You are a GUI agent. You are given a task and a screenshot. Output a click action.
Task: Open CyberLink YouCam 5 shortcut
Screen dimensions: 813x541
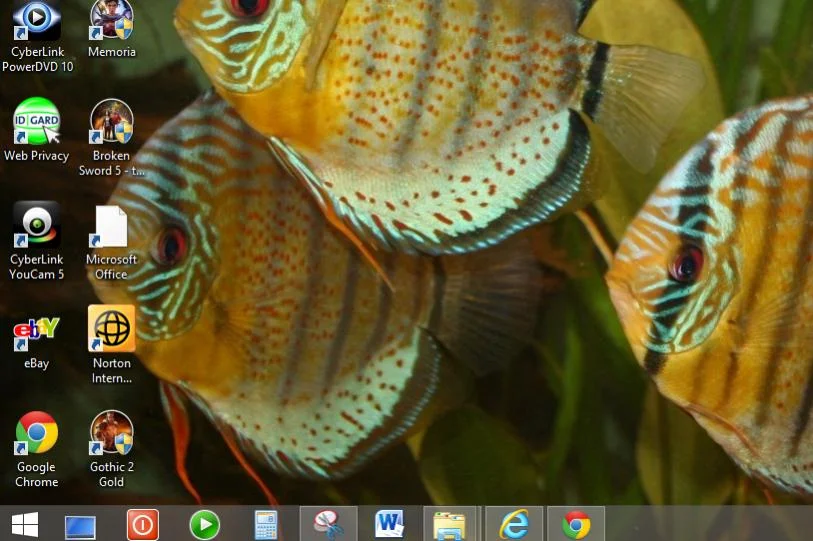[x=37, y=226]
